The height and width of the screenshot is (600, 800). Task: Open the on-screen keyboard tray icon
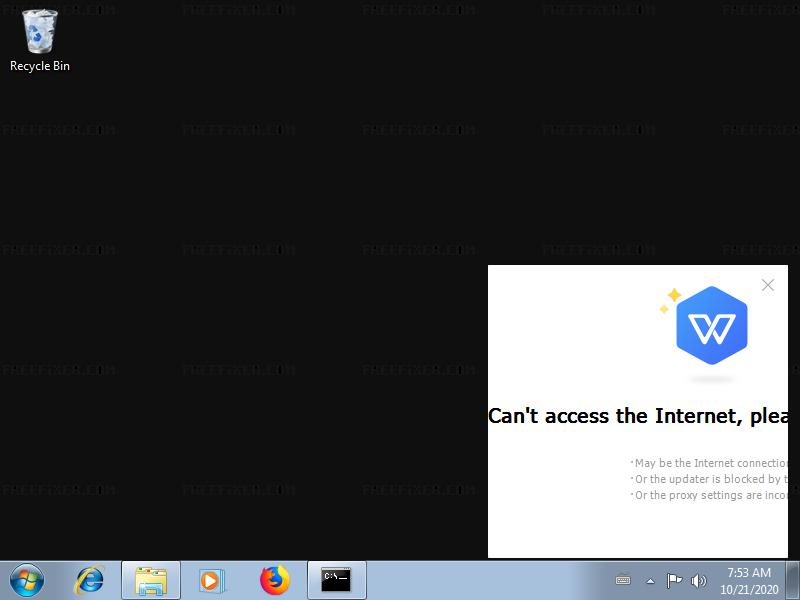(623, 580)
